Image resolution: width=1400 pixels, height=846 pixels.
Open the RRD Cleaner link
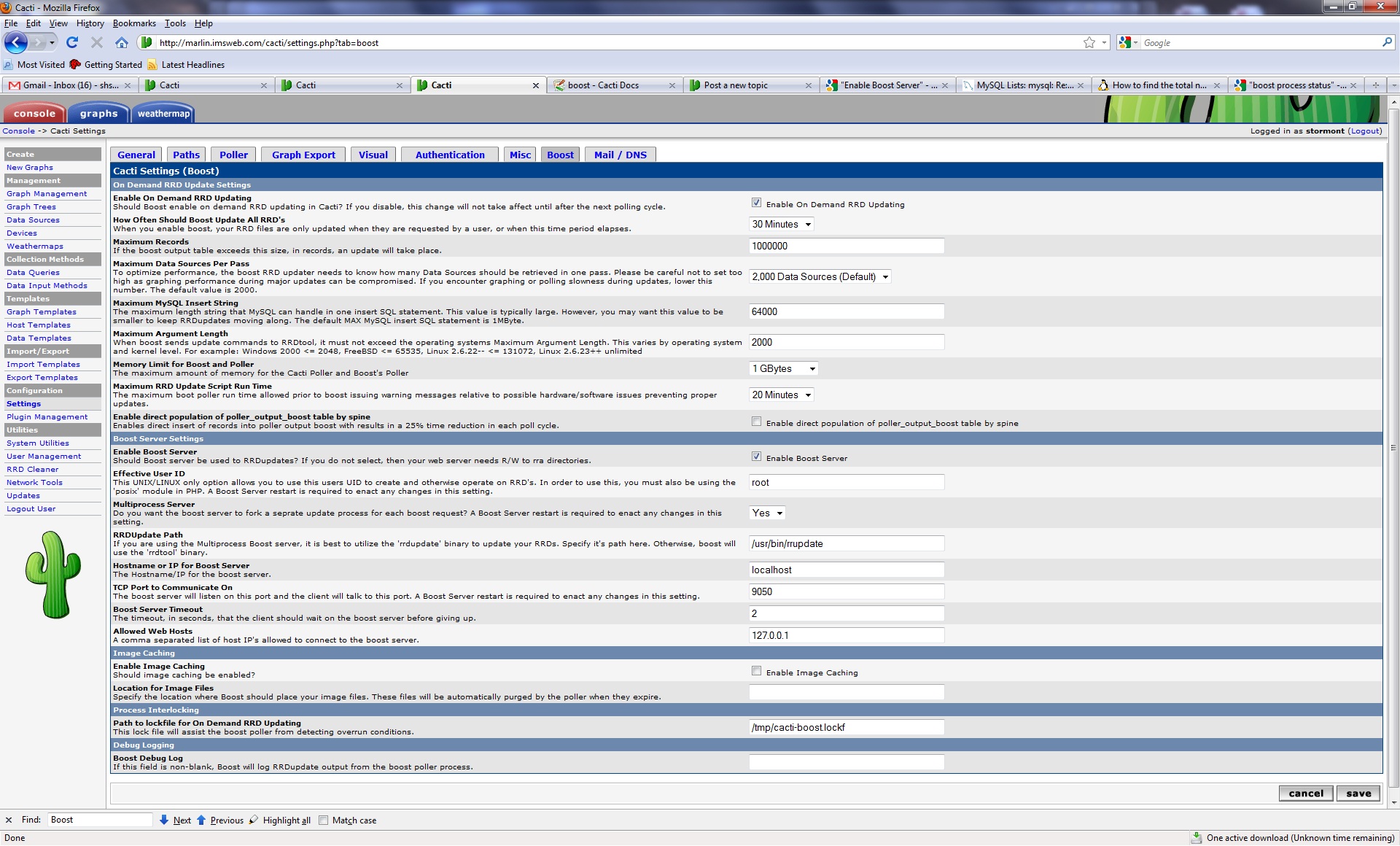pyautogui.click(x=32, y=469)
